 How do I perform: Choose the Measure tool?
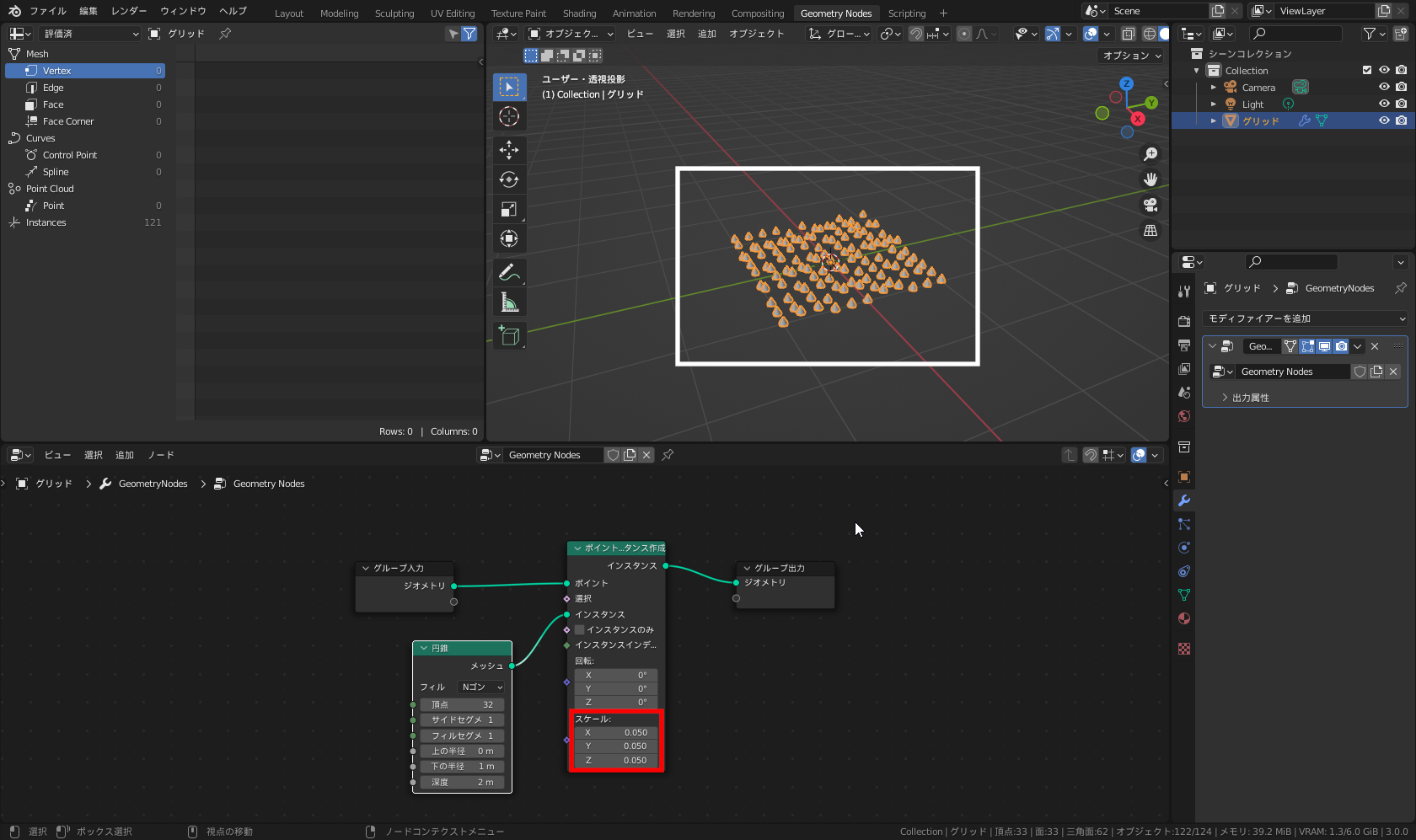coord(509,302)
